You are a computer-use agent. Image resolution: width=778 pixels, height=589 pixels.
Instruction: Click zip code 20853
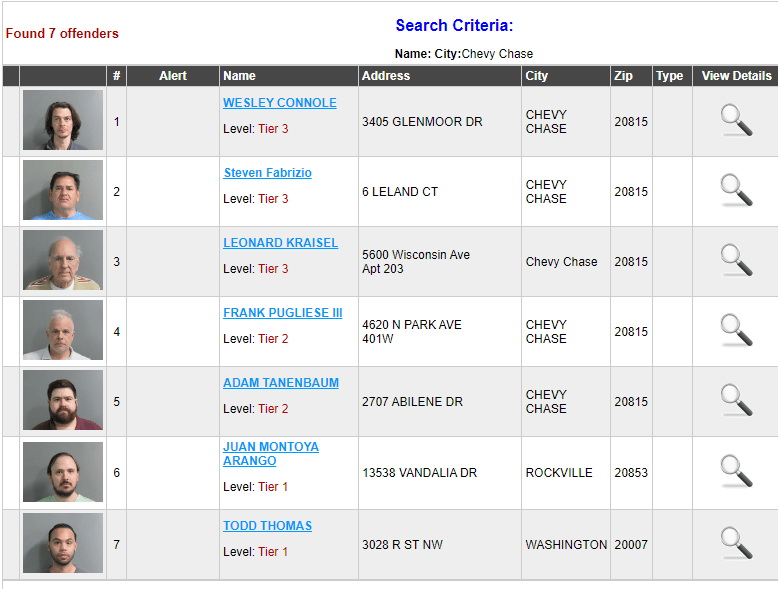[631, 472]
